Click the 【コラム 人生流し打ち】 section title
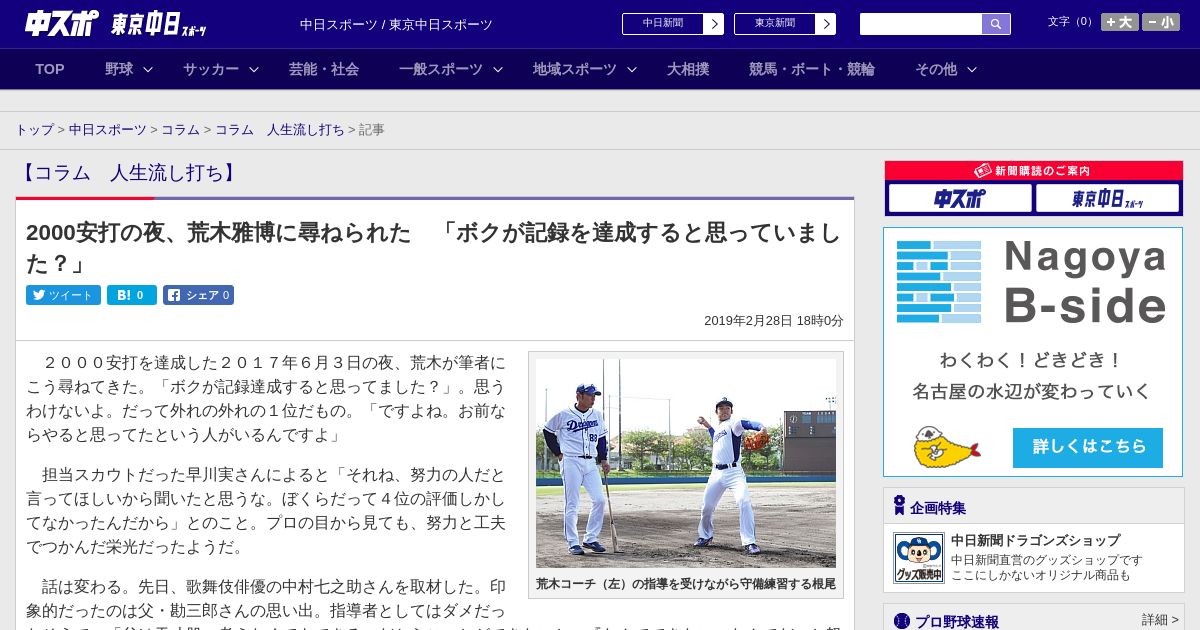Screen dimensions: 1200x630 click(129, 173)
